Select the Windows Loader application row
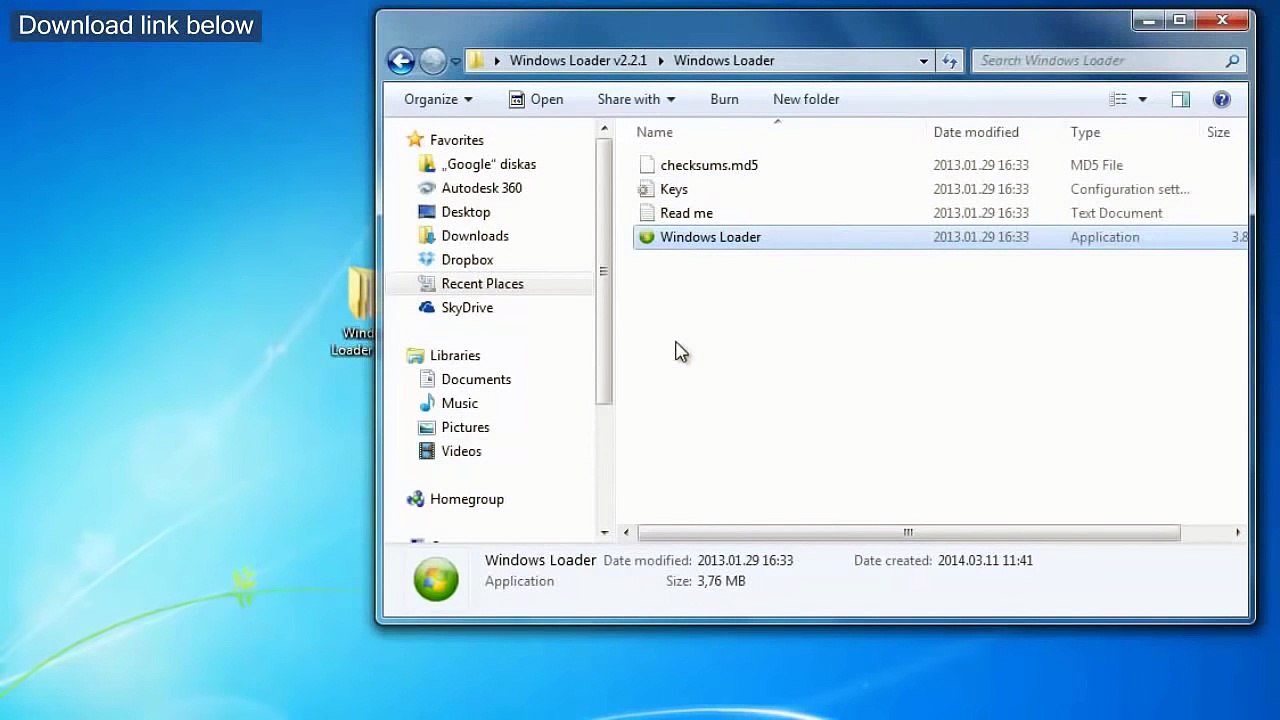 point(940,237)
